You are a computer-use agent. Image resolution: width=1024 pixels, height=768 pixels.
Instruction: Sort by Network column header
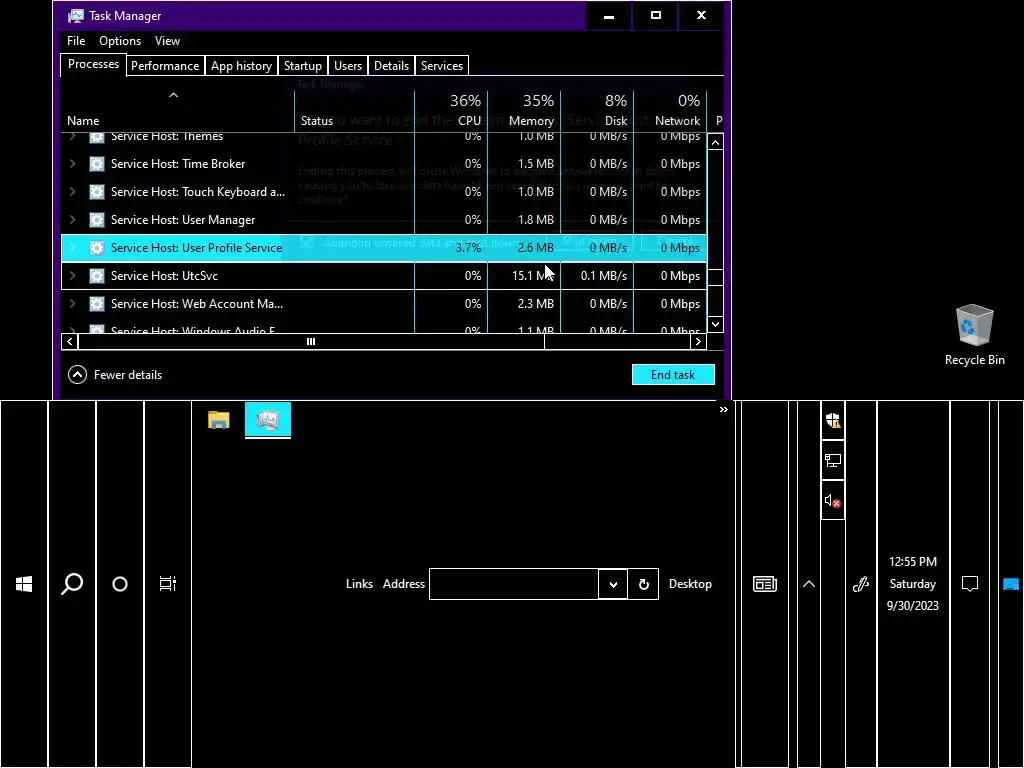[670, 111]
